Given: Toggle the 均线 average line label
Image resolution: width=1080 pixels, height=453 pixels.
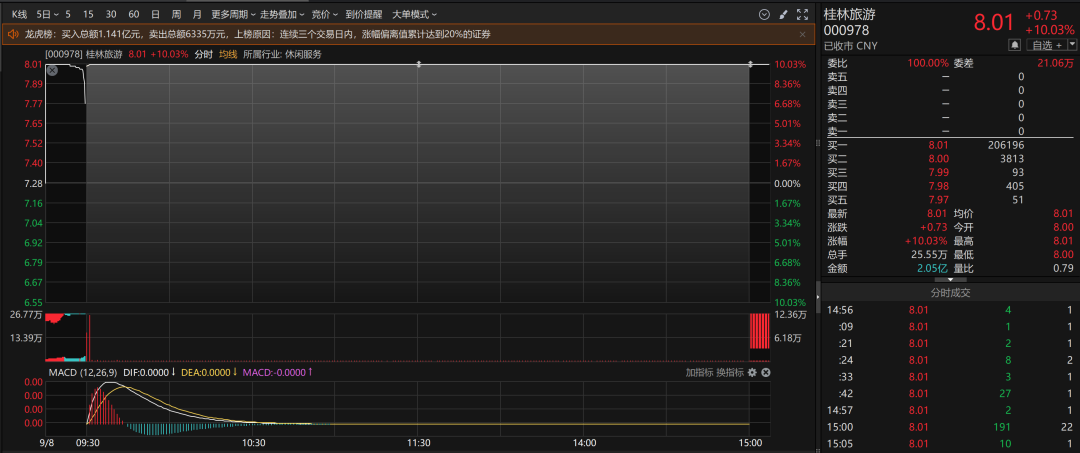Looking at the screenshot, I should [x=228, y=54].
